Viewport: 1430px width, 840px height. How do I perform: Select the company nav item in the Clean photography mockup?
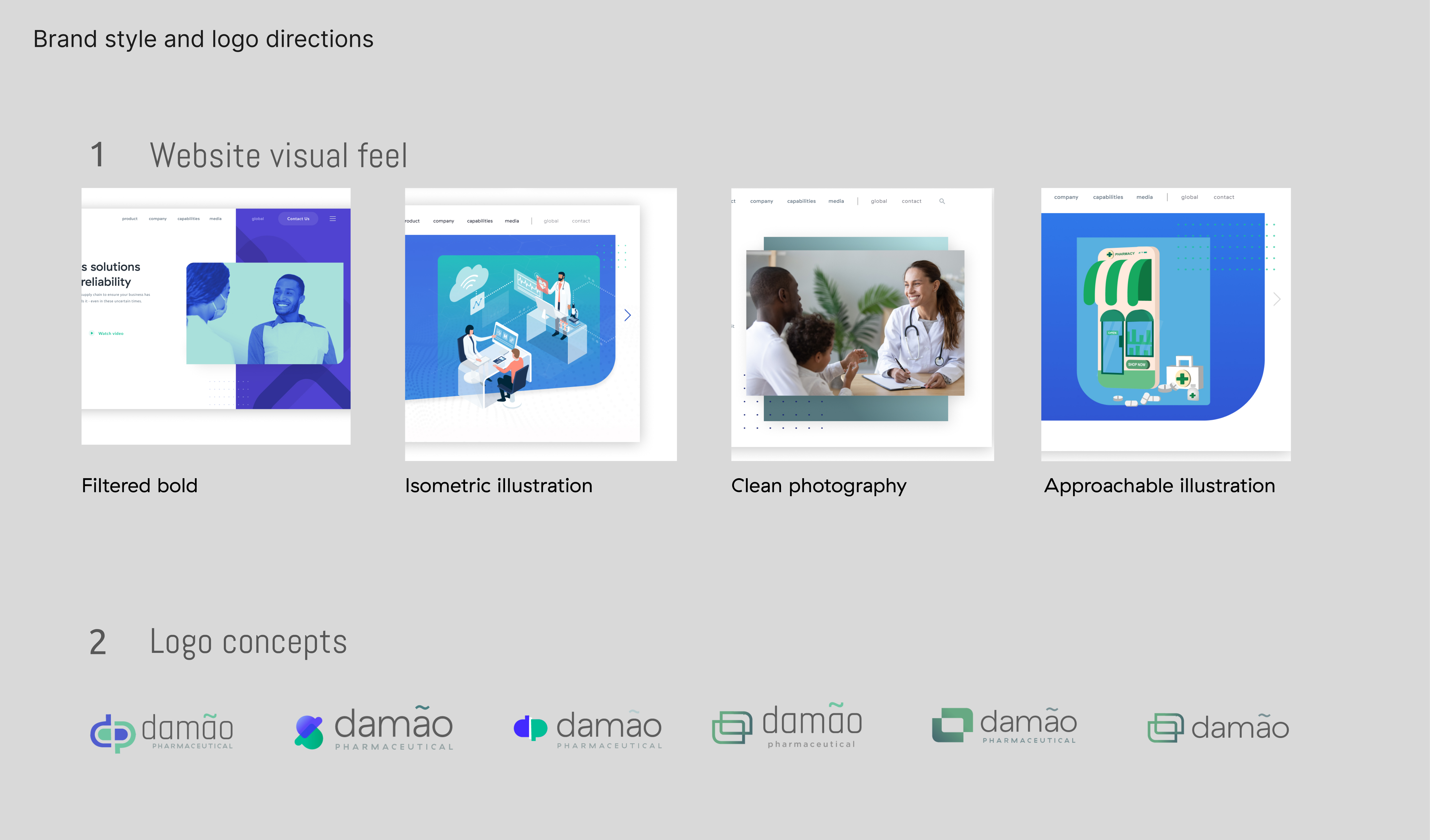pos(762,201)
